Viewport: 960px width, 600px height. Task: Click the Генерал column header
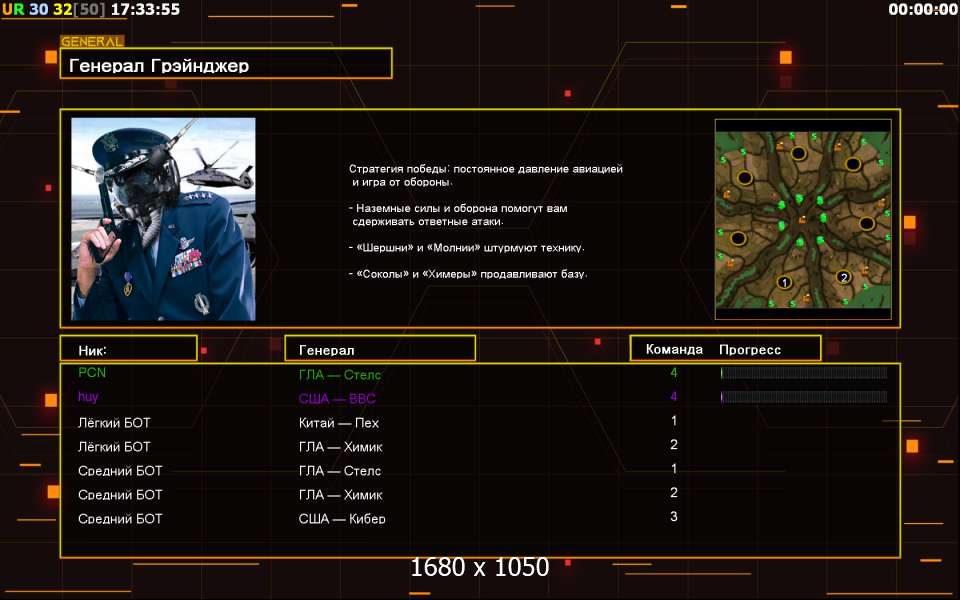380,349
